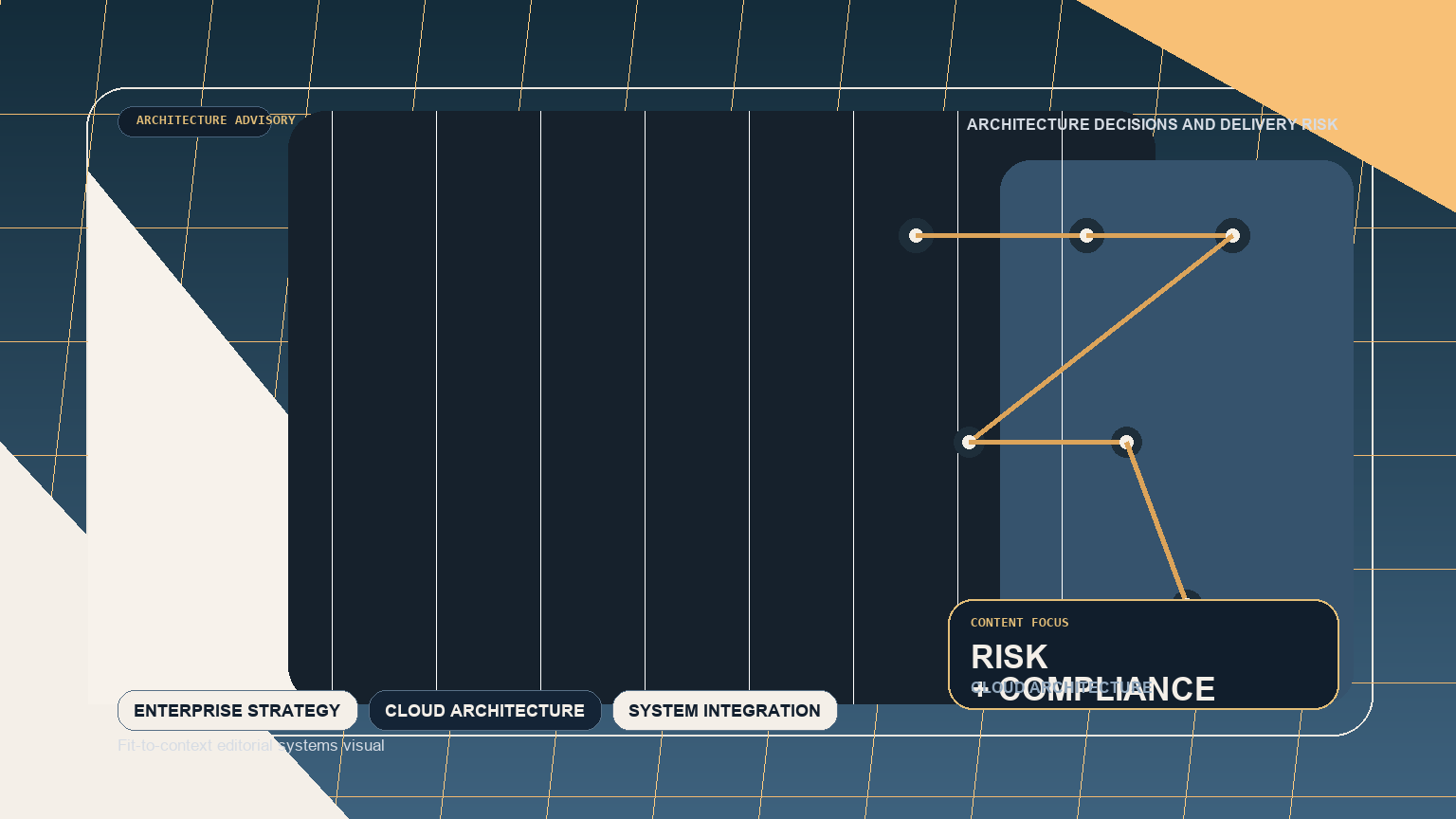The width and height of the screenshot is (1456, 819).
Task: Toggle the ENTERPRISE STRATEGY pill
Action: coord(237,710)
